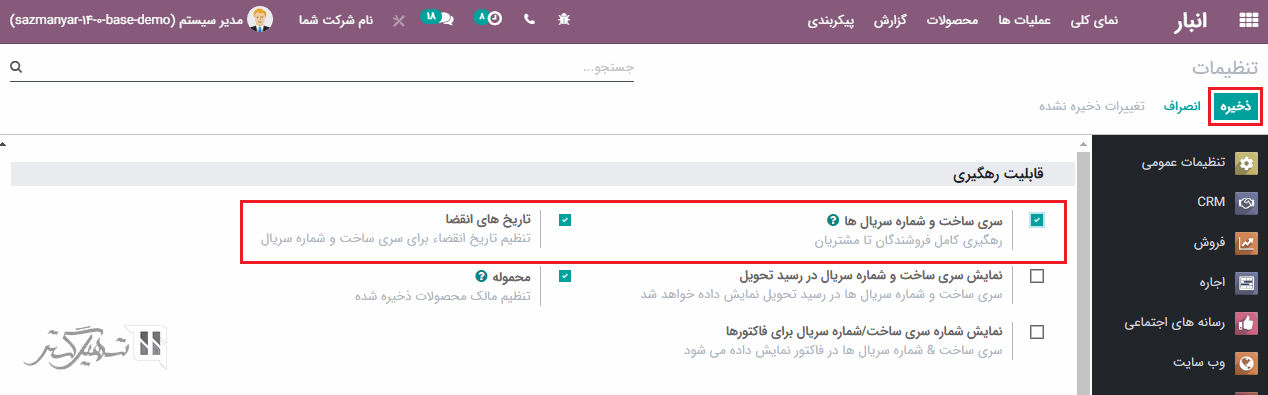The height and width of the screenshot is (395, 1268).
Task: Select Rental icon in sidebar
Action: pos(1246,283)
